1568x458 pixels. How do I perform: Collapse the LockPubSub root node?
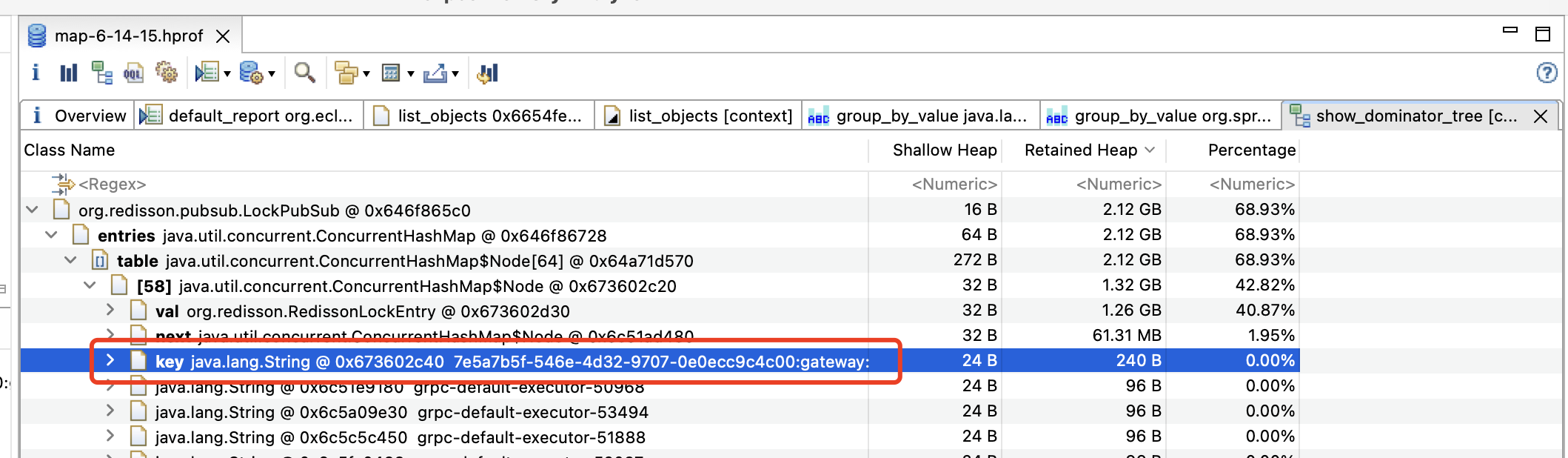coord(32,210)
